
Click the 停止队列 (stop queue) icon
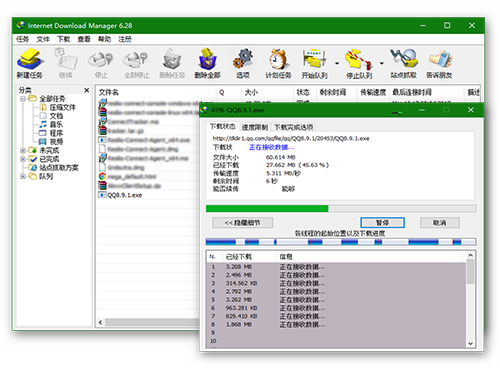click(x=359, y=63)
